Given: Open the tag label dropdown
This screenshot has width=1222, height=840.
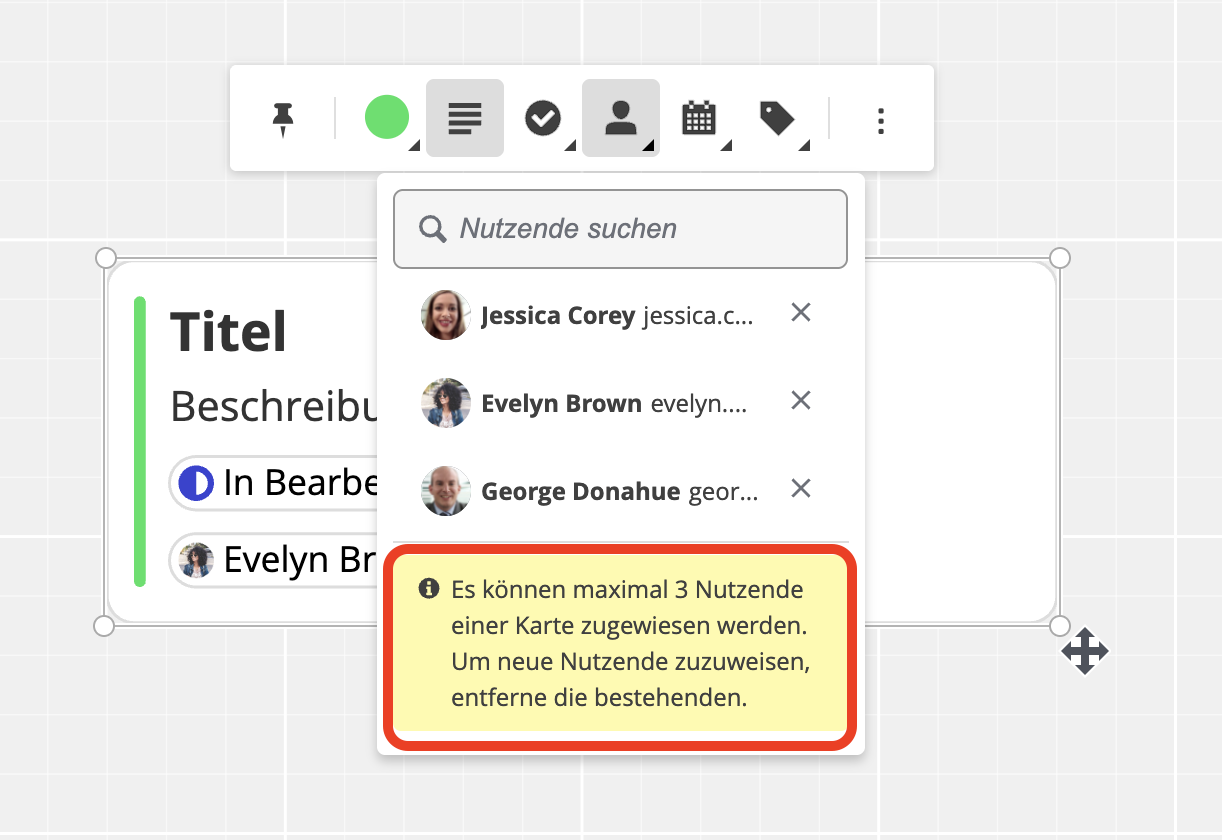Looking at the screenshot, I should pyautogui.click(x=776, y=118).
